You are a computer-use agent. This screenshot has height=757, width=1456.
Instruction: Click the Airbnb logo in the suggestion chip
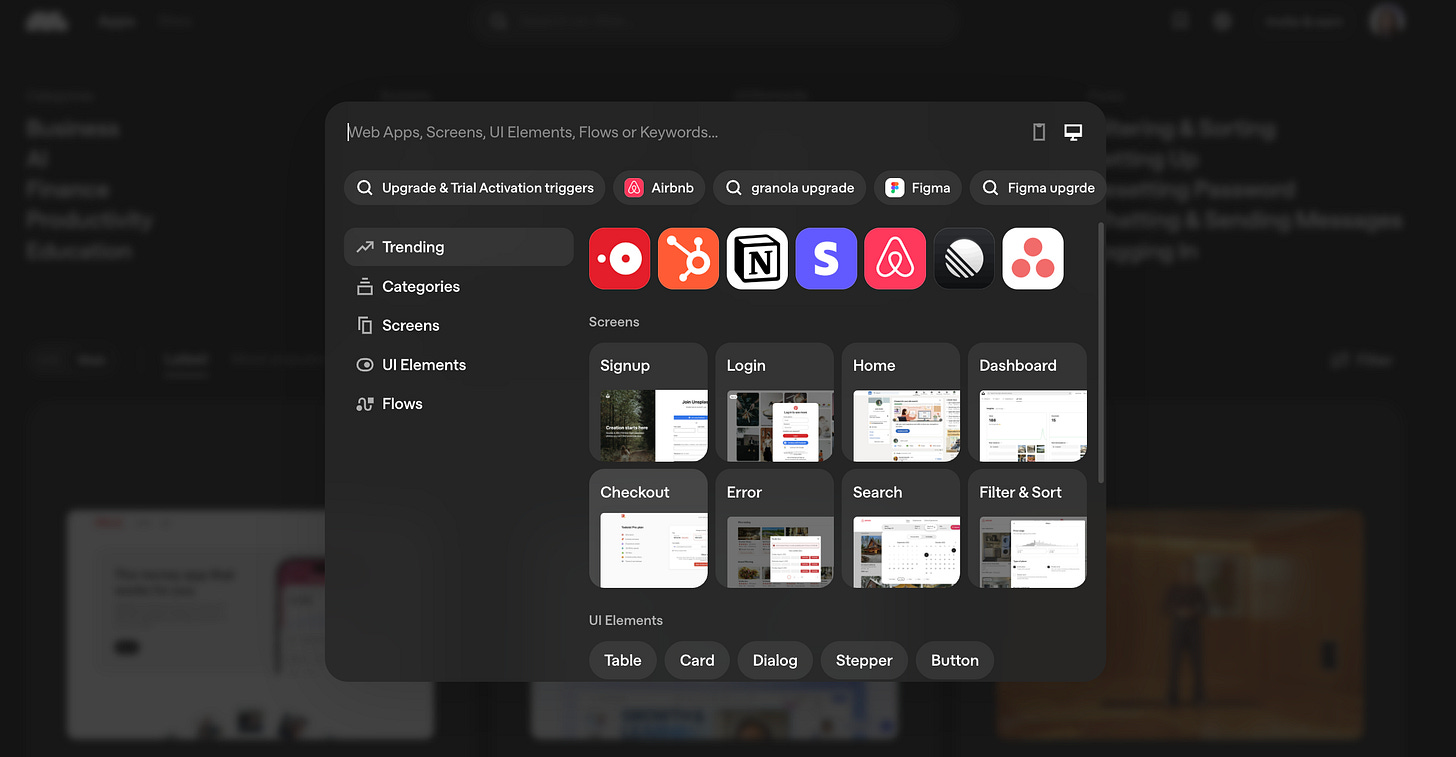click(634, 188)
